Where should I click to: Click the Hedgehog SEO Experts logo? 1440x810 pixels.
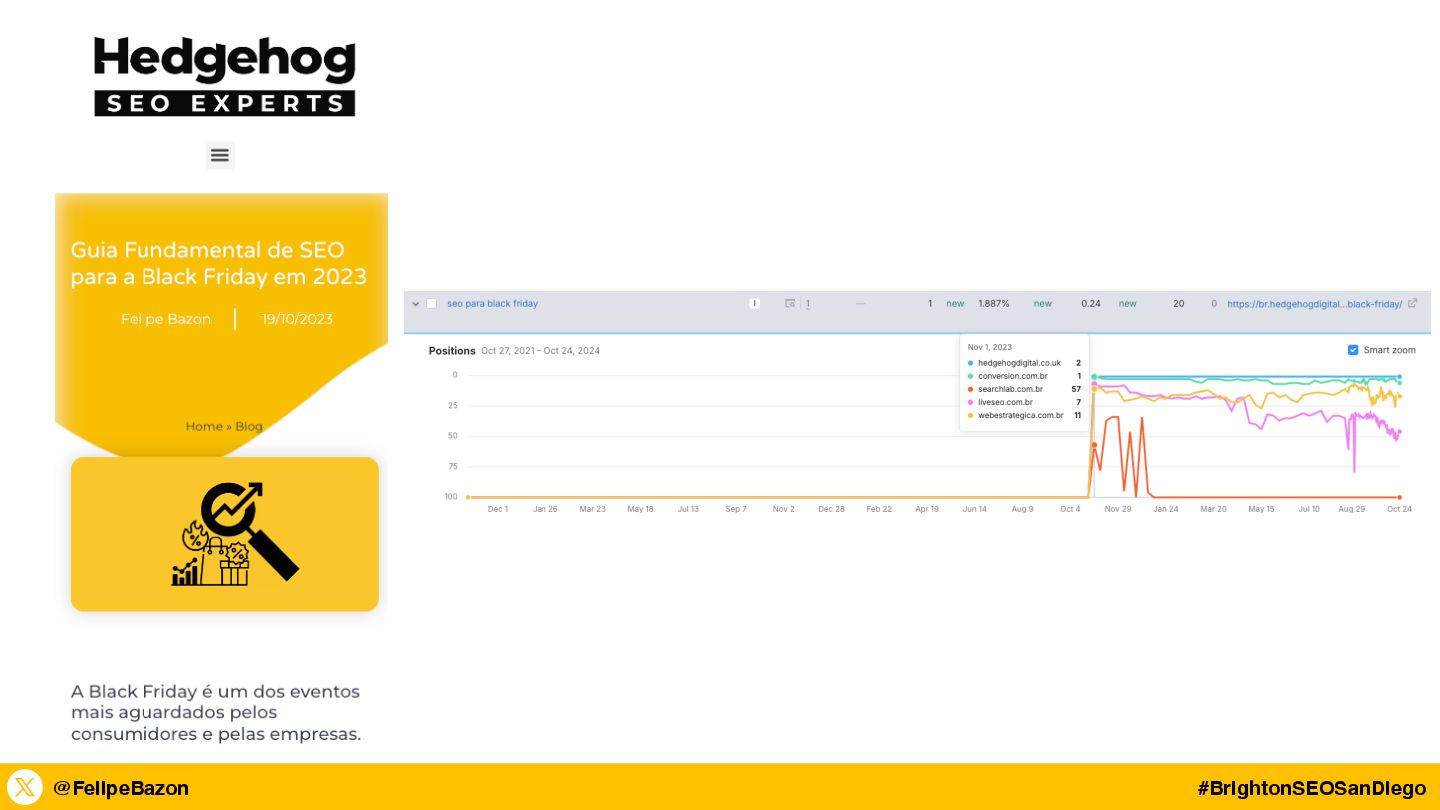(x=225, y=76)
